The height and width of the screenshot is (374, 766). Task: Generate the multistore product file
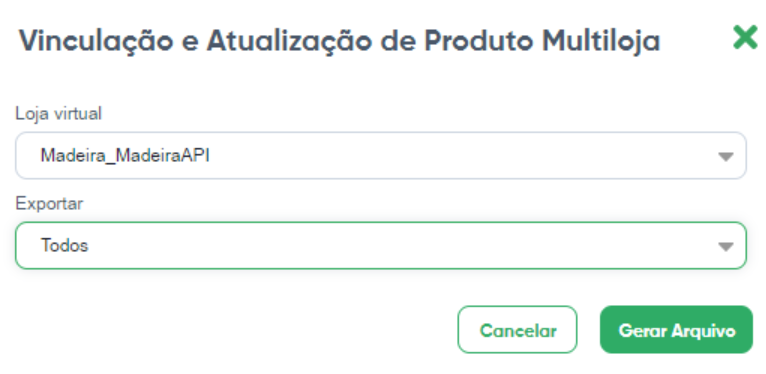[676, 330]
